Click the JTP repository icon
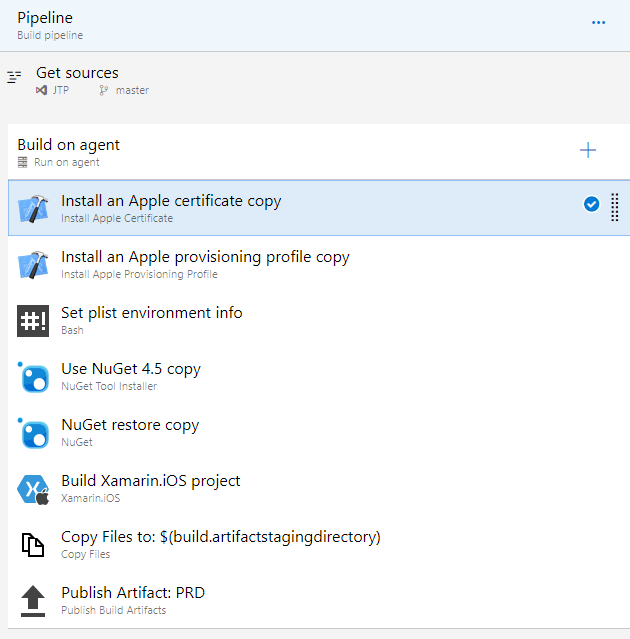 click(x=41, y=90)
